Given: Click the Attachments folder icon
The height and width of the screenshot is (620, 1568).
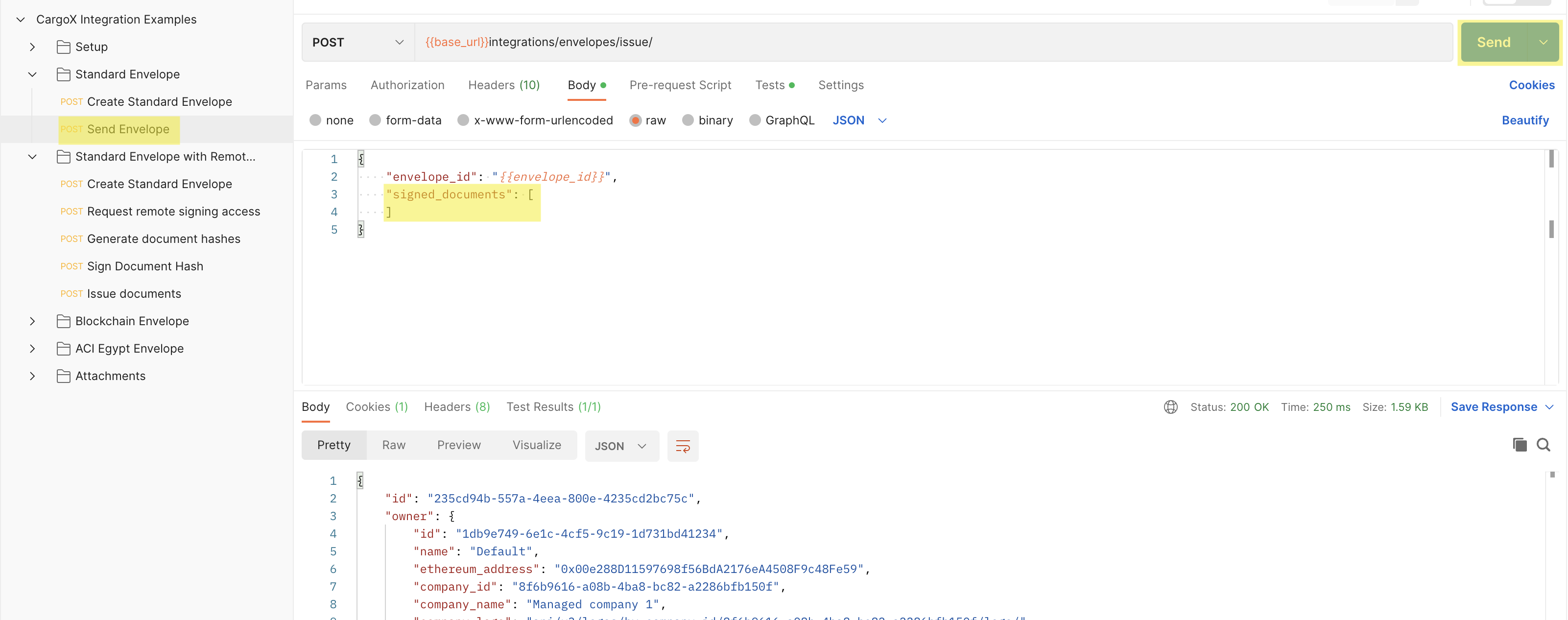Looking at the screenshot, I should (63, 376).
